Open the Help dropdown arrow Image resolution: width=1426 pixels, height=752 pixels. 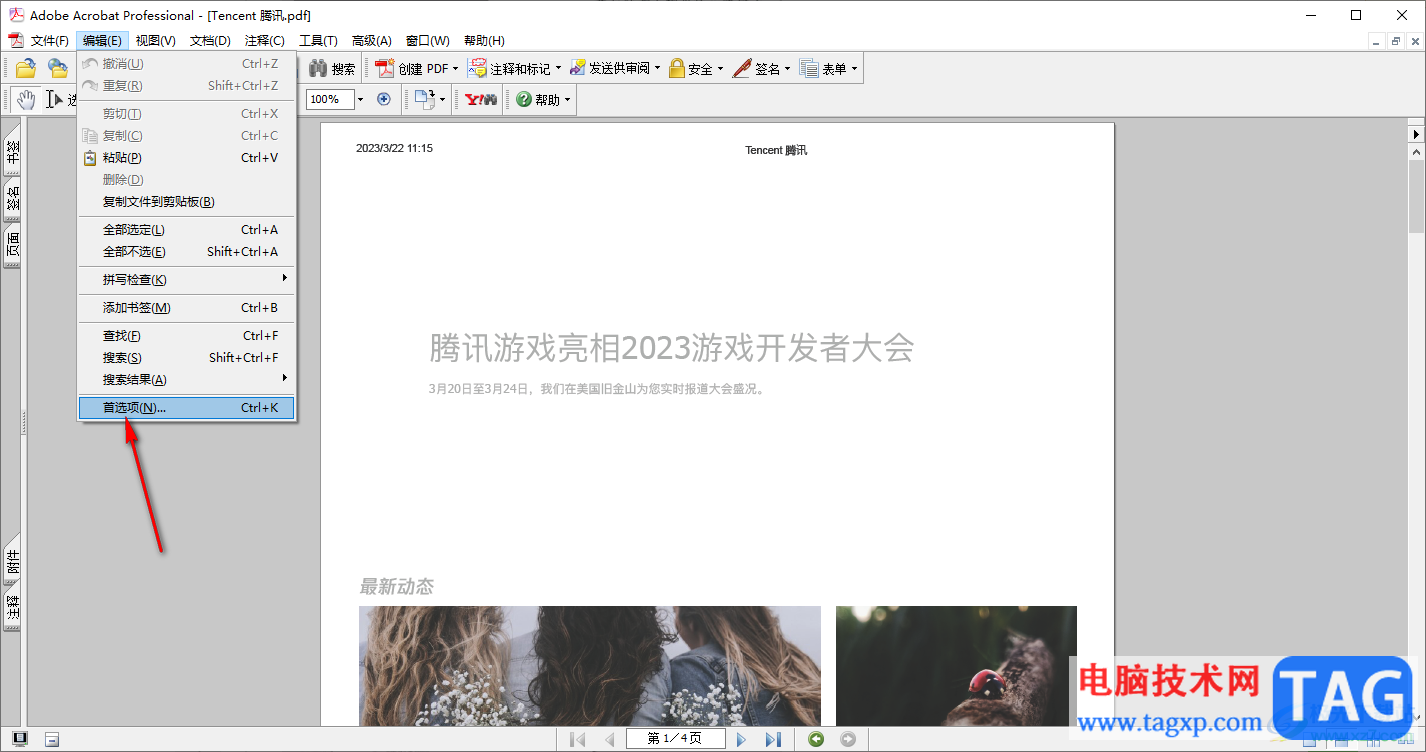[x=567, y=99]
